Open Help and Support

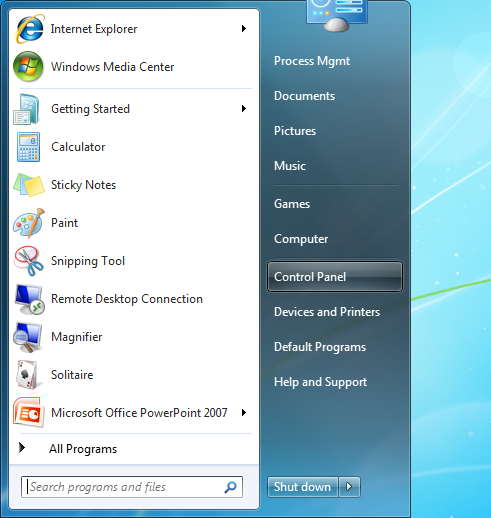point(320,382)
